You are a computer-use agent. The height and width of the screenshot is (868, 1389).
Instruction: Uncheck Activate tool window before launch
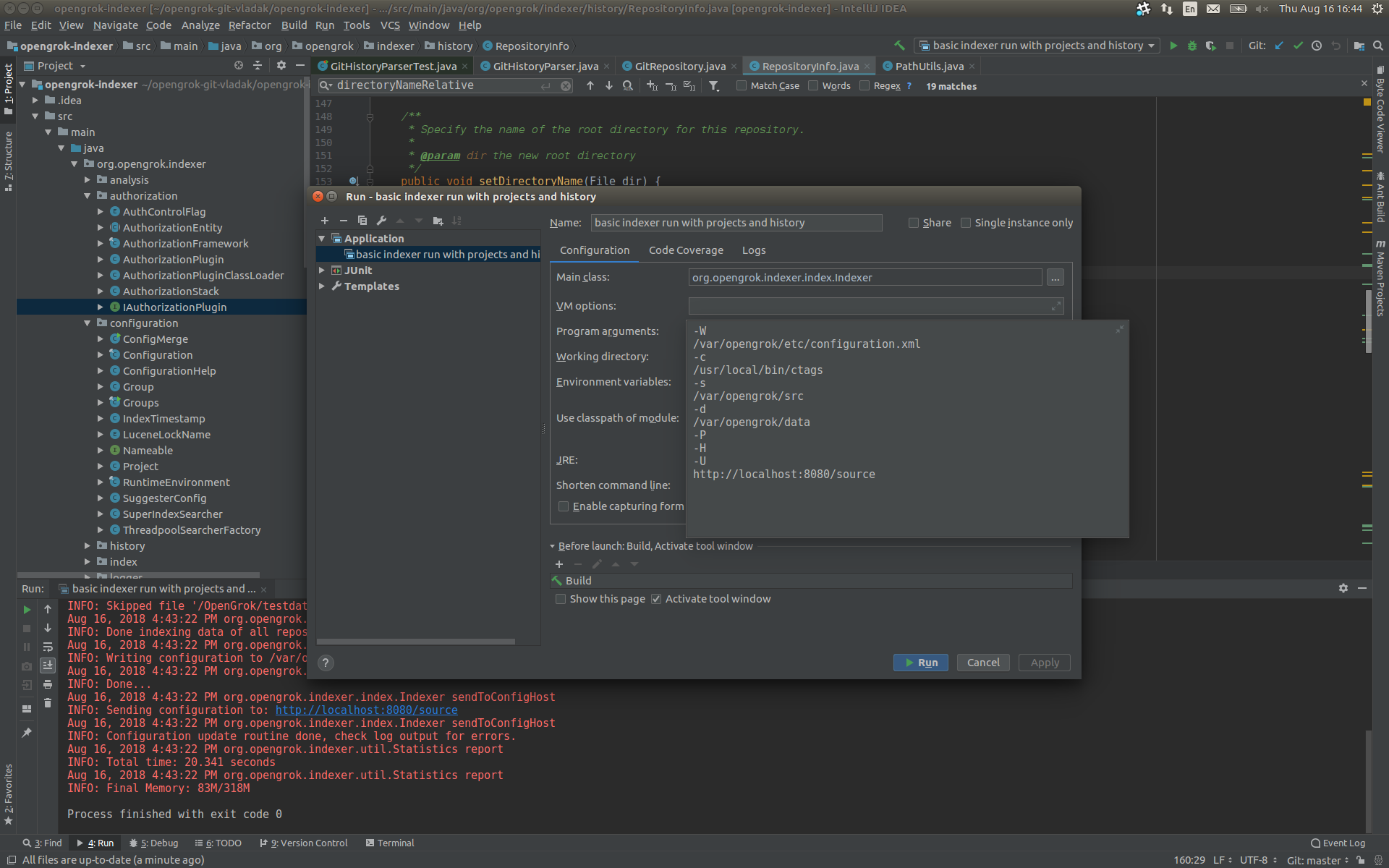656,599
